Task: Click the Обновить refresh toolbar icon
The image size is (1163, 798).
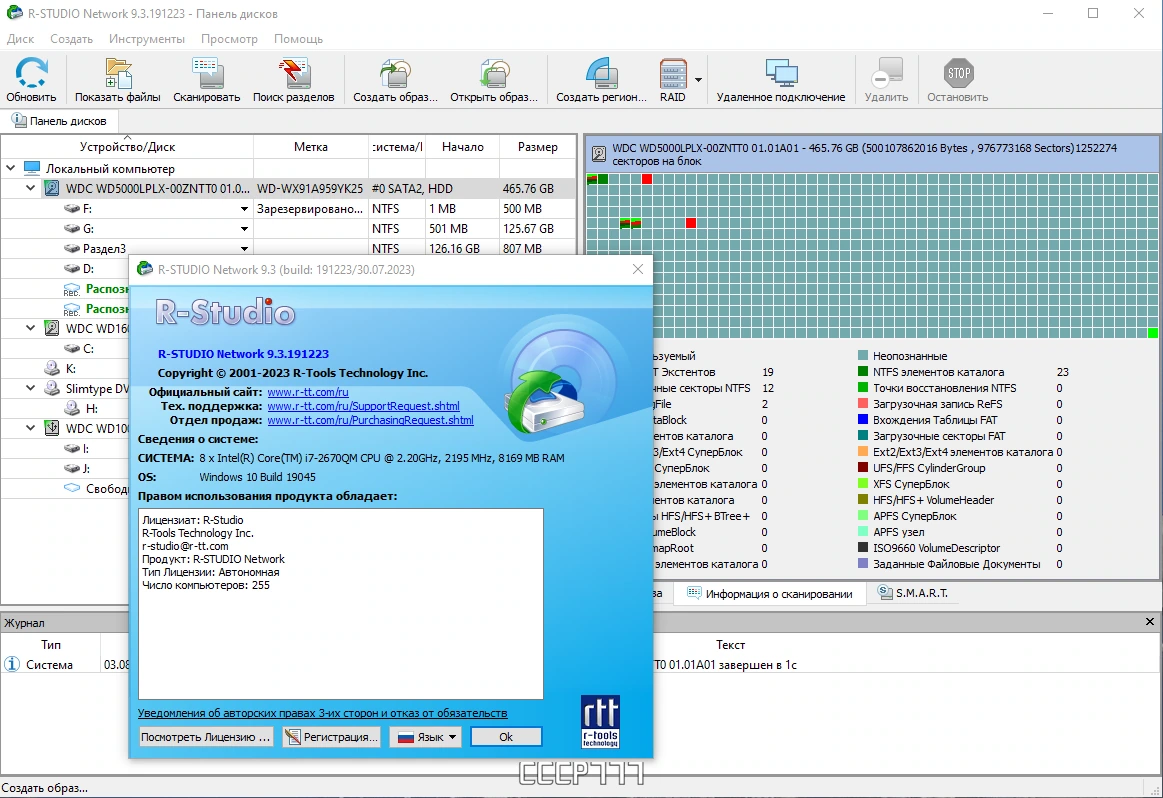Action: 31,73
